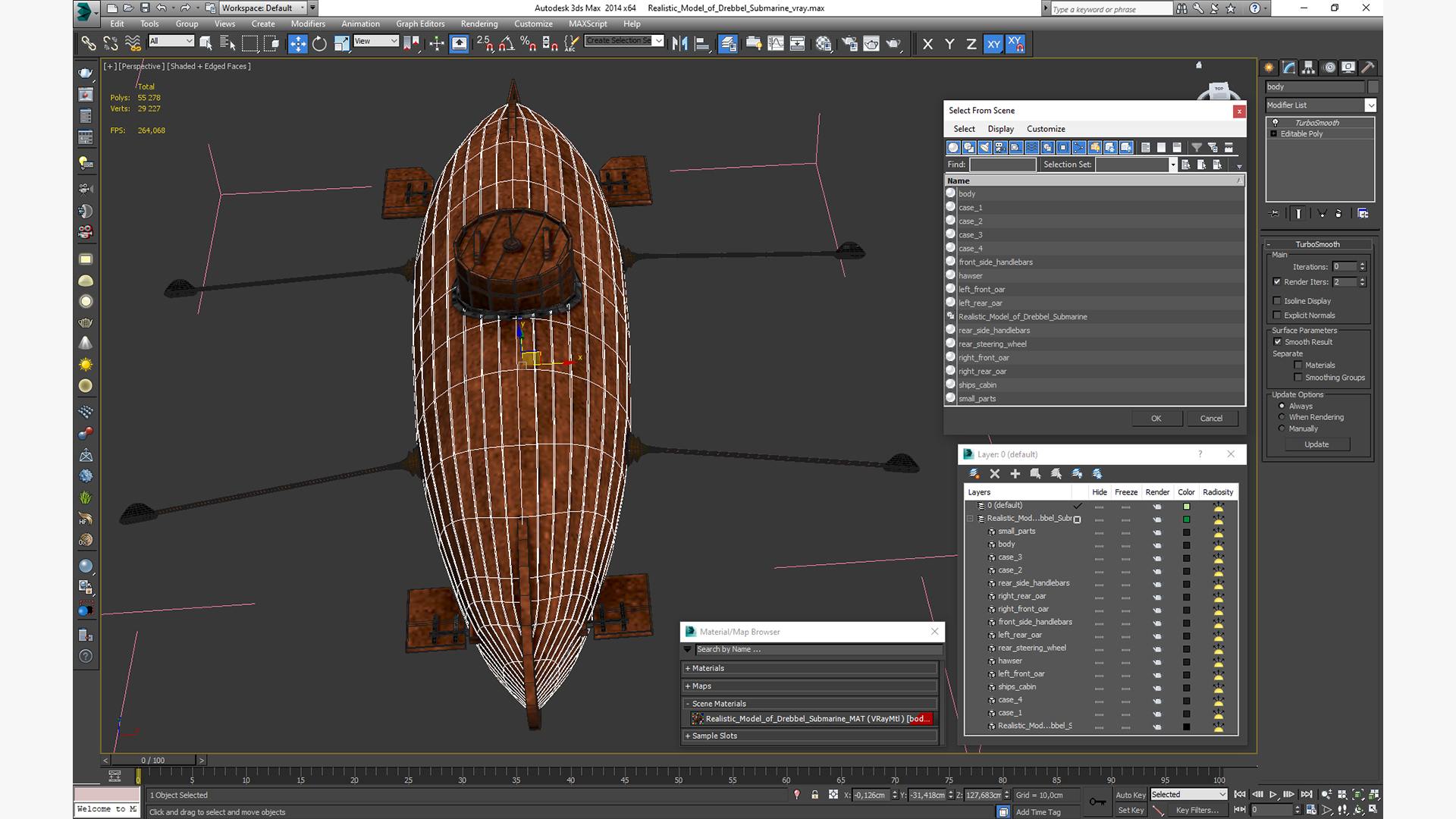Image resolution: width=1456 pixels, height=819 pixels.
Task: Open the Selection Set dropdown in dialog
Action: pos(1172,165)
